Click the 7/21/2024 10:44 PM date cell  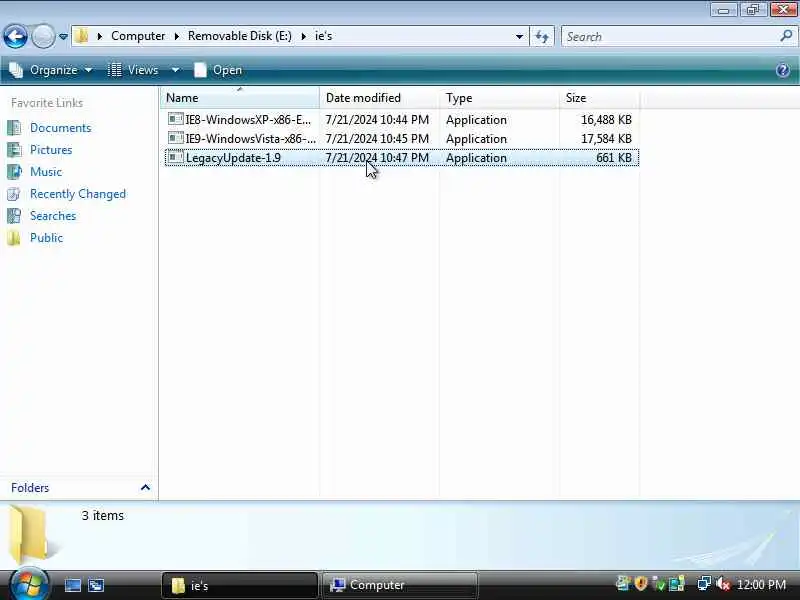pos(377,119)
